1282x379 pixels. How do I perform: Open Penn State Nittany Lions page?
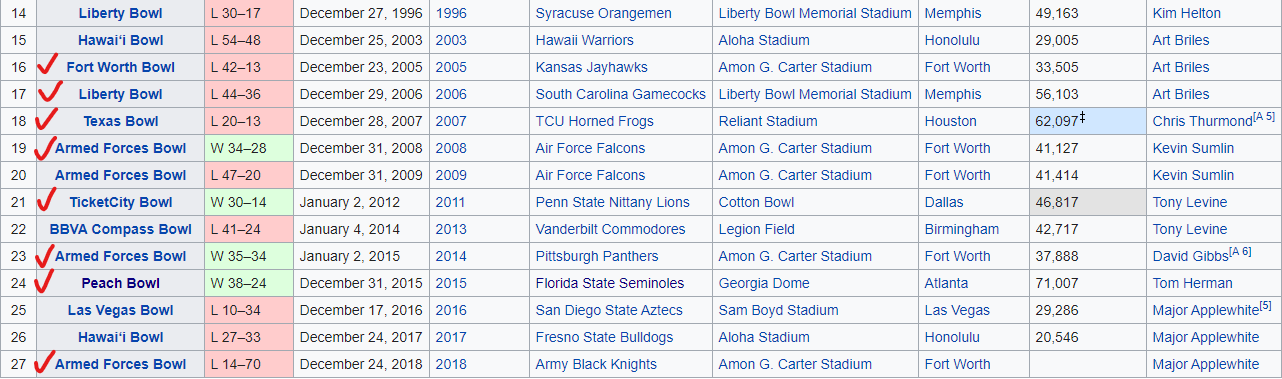pos(612,202)
